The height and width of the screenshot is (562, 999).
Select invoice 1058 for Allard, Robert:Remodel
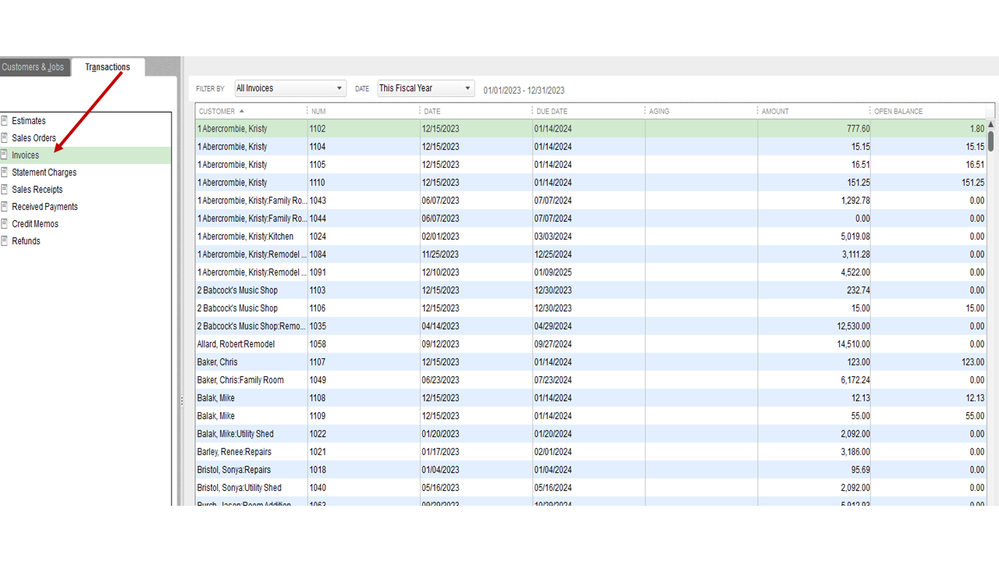tap(318, 344)
